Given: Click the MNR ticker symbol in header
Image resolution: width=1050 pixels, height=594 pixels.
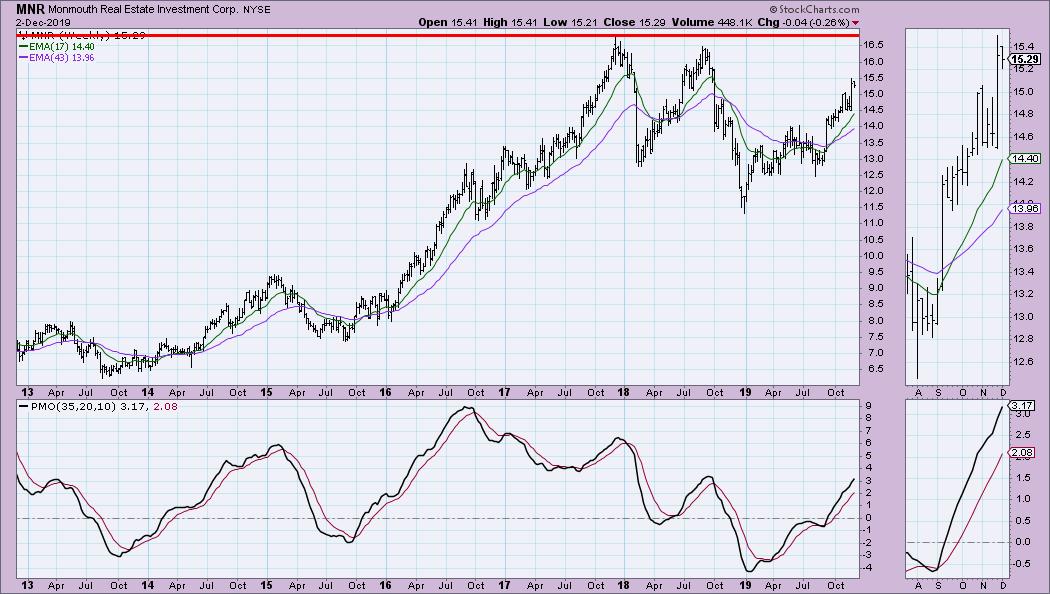Looking at the screenshot, I should (31, 9).
